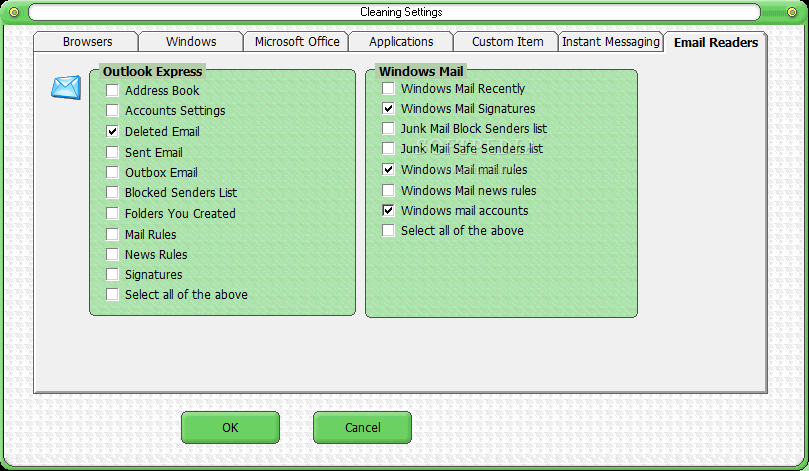Enable Windows Mail news rules
The image size is (809, 471).
[388, 190]
